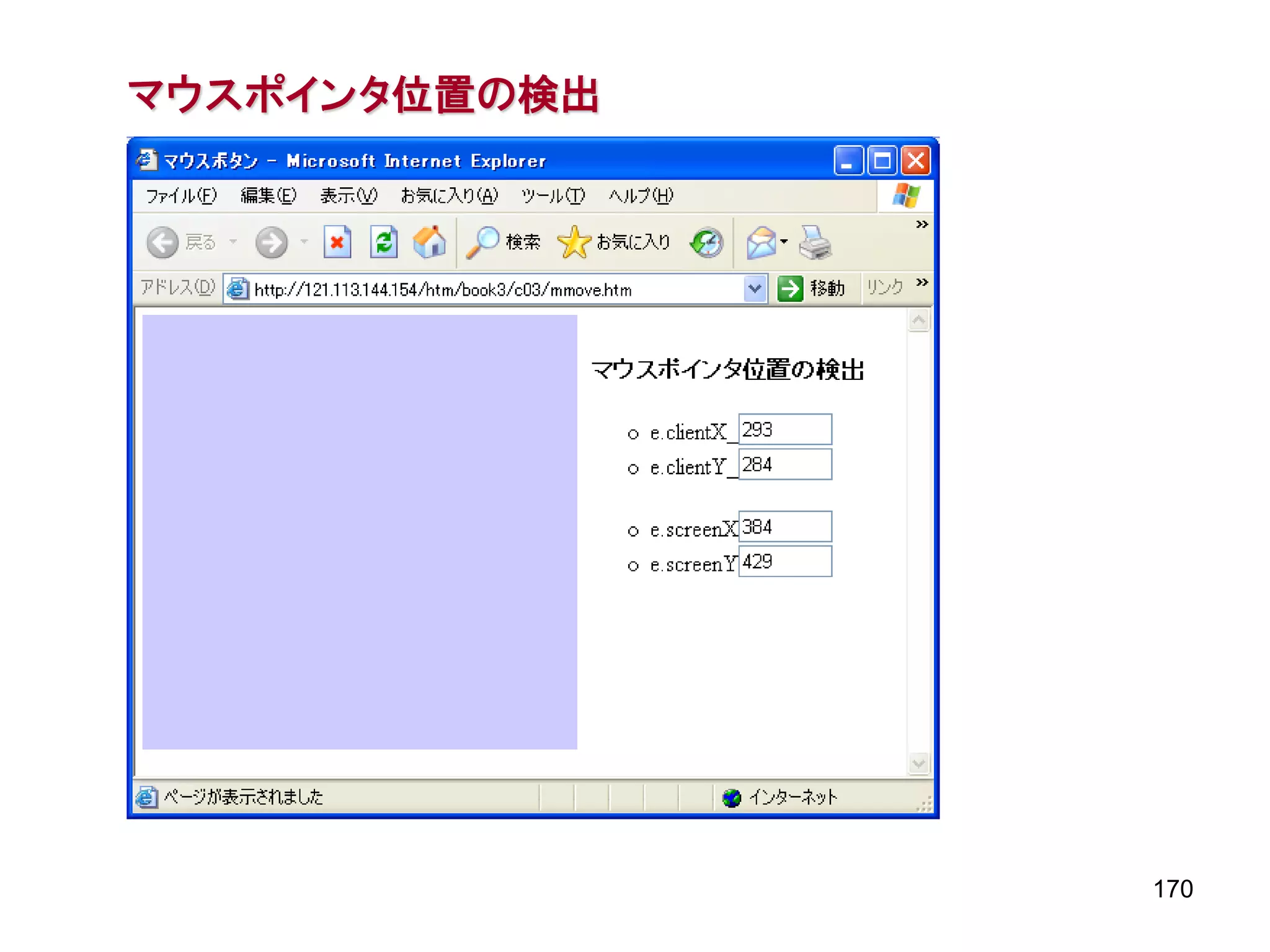Click the リンク links bar label
1270x952 pixels.
pyautogui.click(x=885, y=287)
